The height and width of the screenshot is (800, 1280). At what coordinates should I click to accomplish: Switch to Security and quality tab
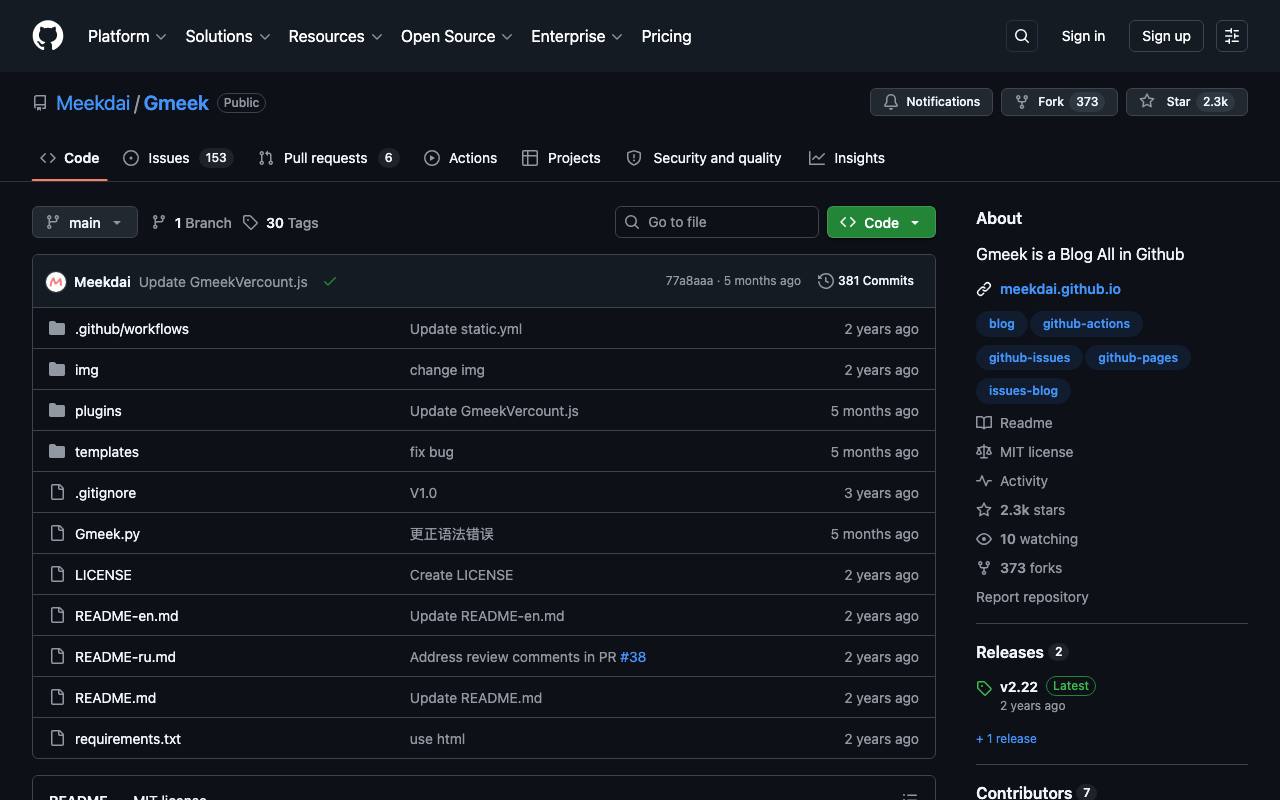tap(704, 158)
